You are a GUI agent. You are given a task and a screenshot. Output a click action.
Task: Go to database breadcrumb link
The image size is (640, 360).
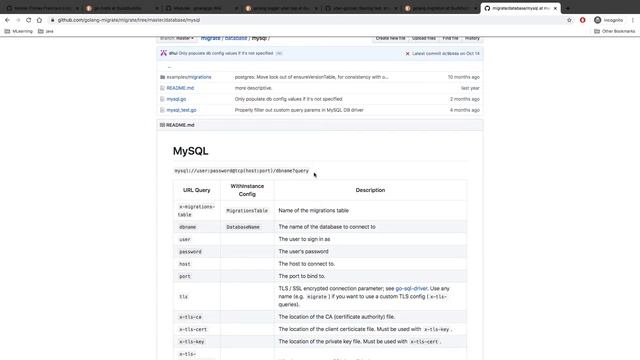coord(236,38)
